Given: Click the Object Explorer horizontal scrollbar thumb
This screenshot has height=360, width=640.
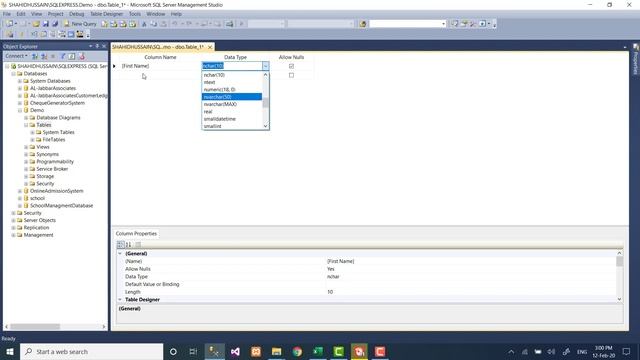Looking at the screenshot, I should click(x=35, y=327).
